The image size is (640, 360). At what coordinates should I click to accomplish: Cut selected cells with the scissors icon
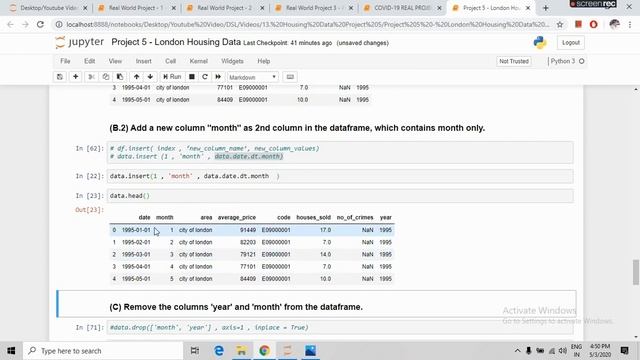tap(91, 77)
